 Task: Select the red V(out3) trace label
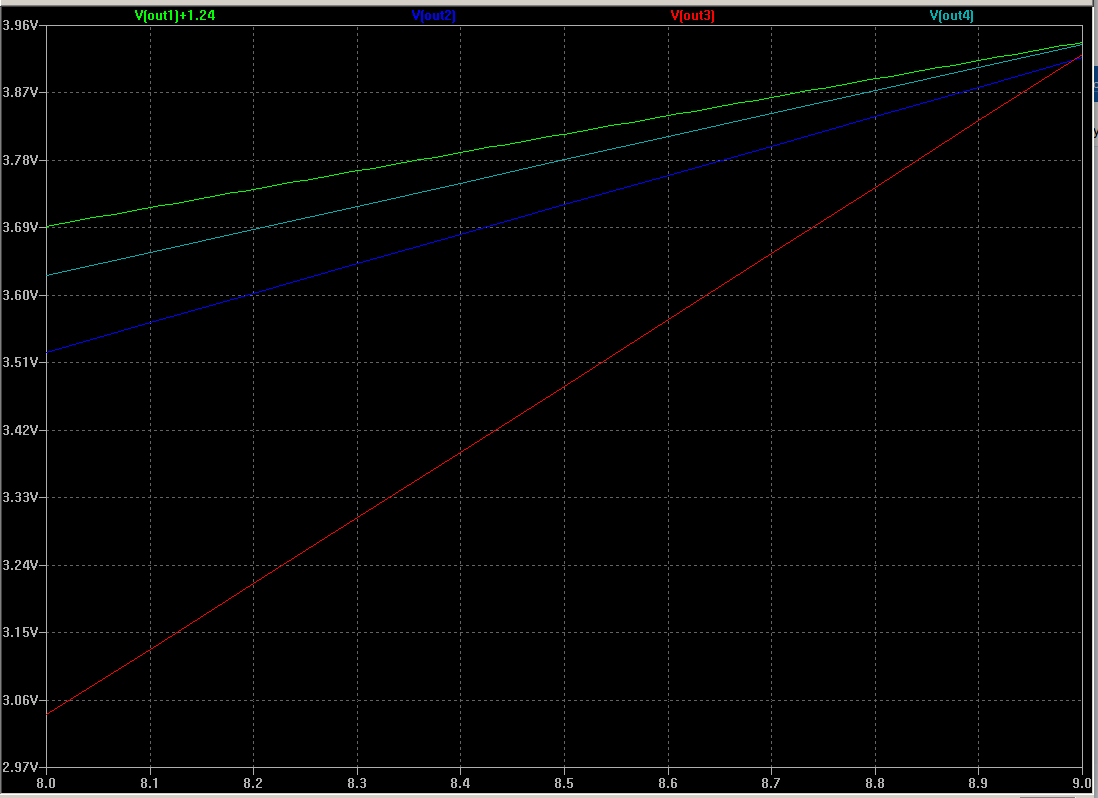point(692,15)
